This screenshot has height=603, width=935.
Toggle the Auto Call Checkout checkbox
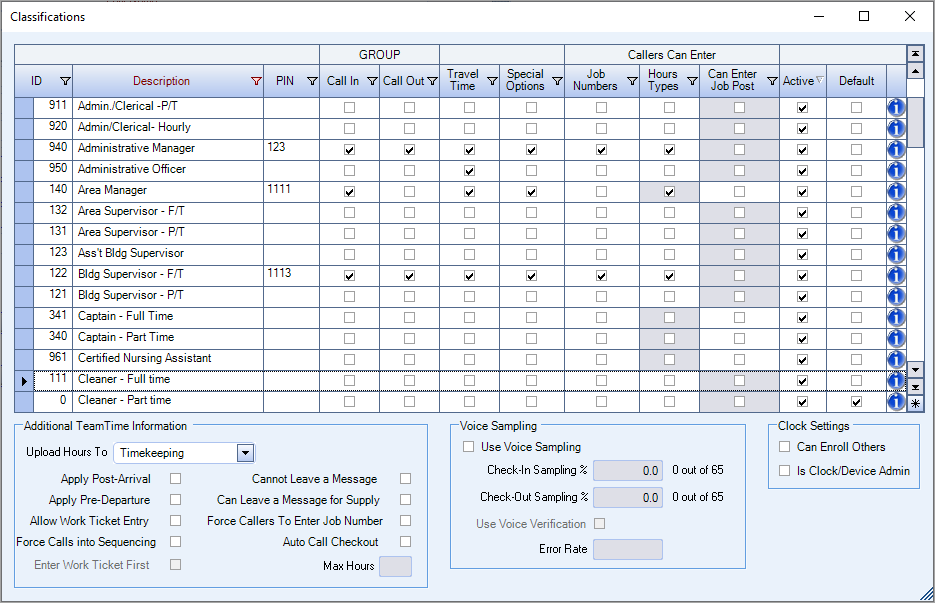click(405, 541)
